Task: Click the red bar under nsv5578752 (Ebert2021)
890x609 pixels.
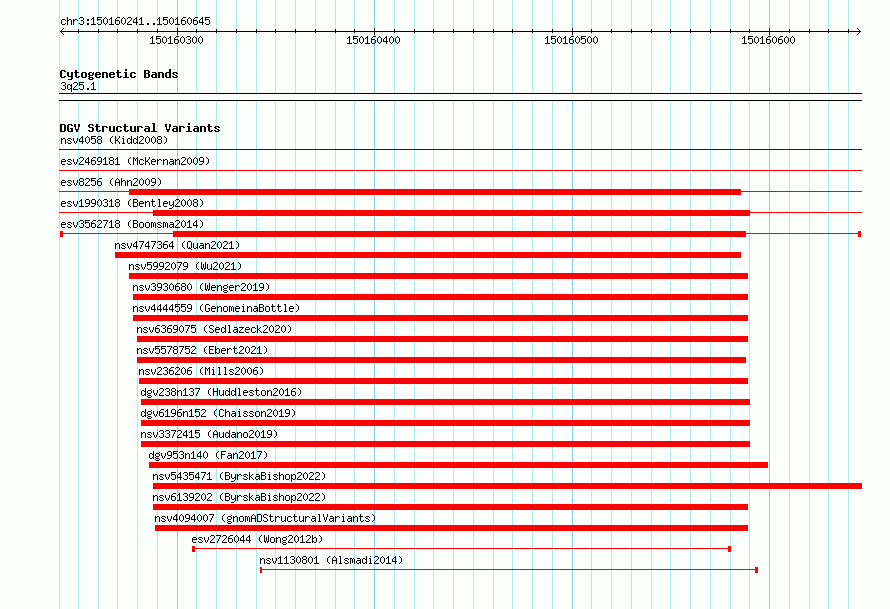Action: (441, 360)
